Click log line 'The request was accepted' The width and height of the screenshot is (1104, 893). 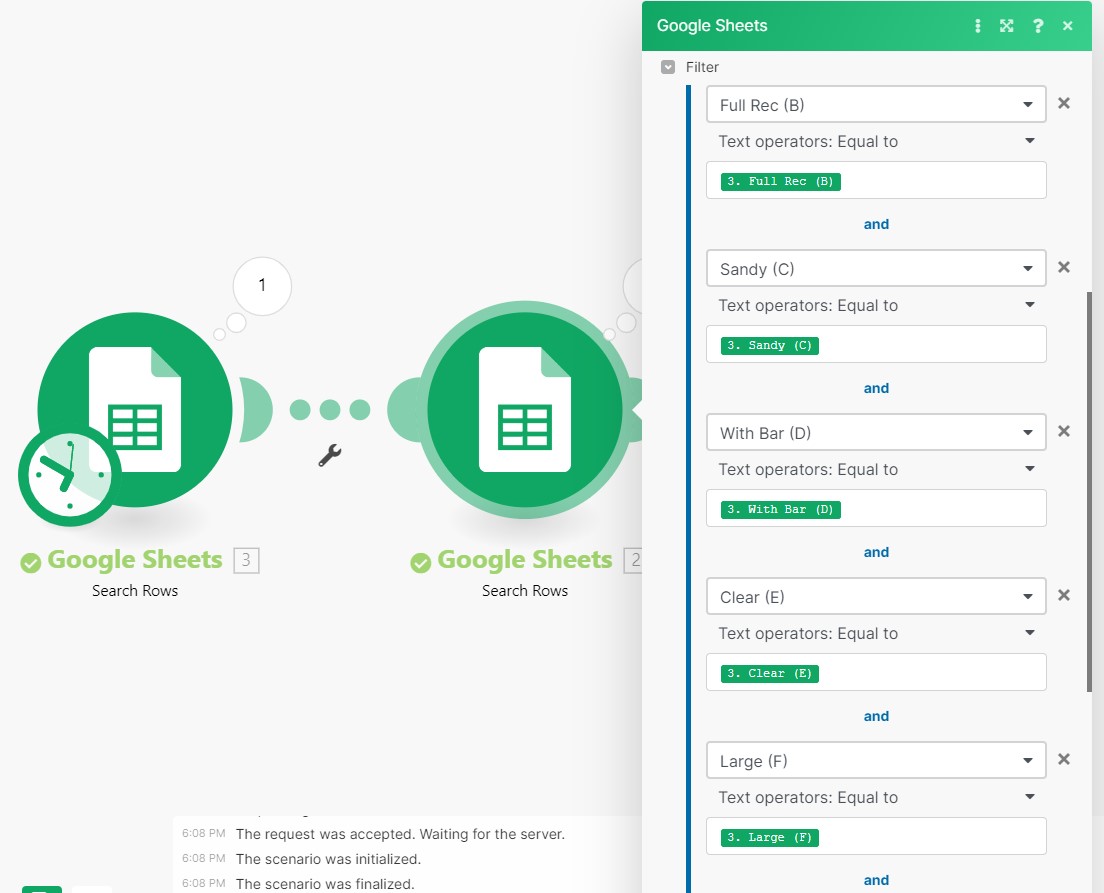coord(400,835)
